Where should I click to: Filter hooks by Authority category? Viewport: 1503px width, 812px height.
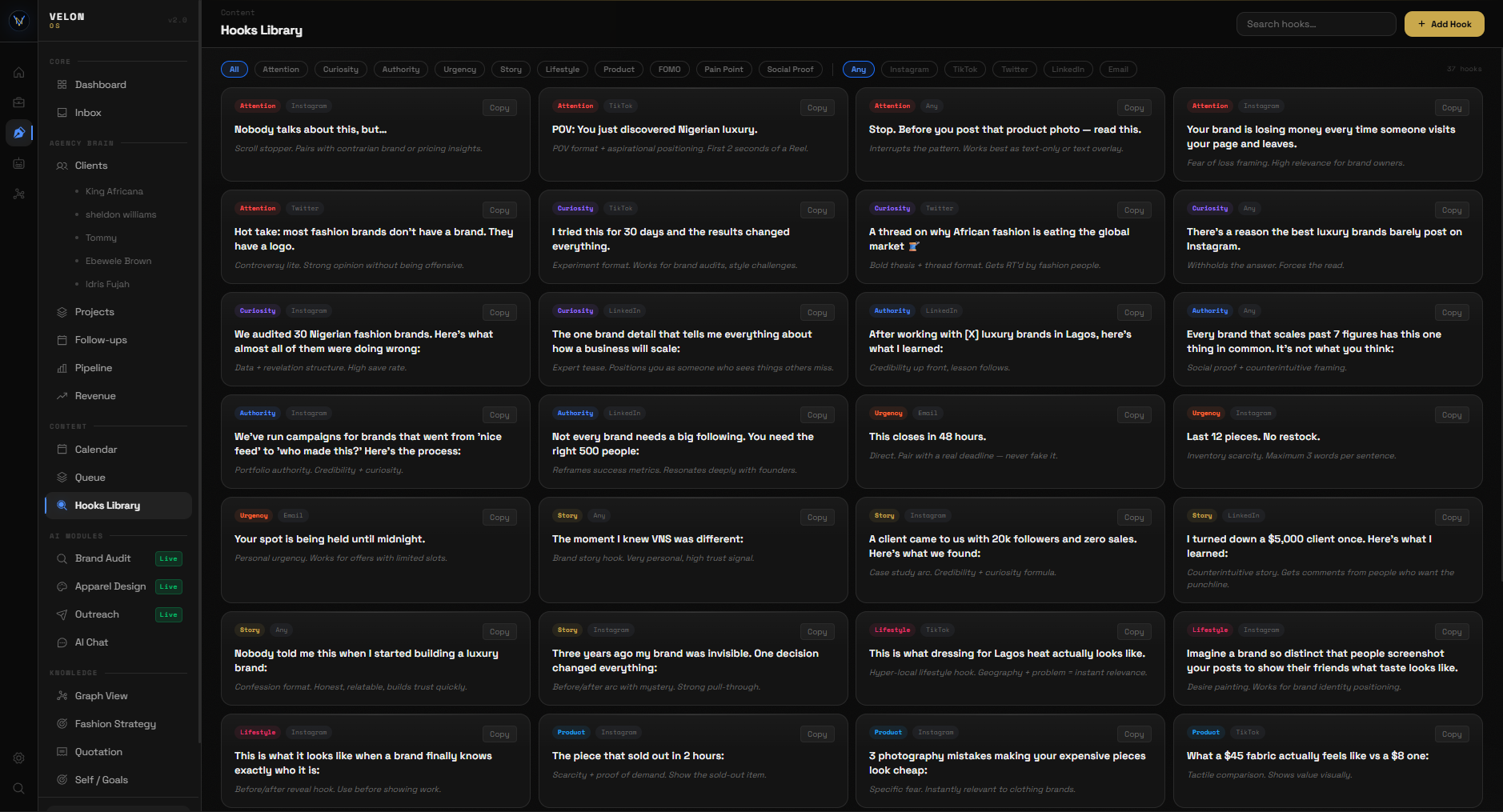coord(401,70)
